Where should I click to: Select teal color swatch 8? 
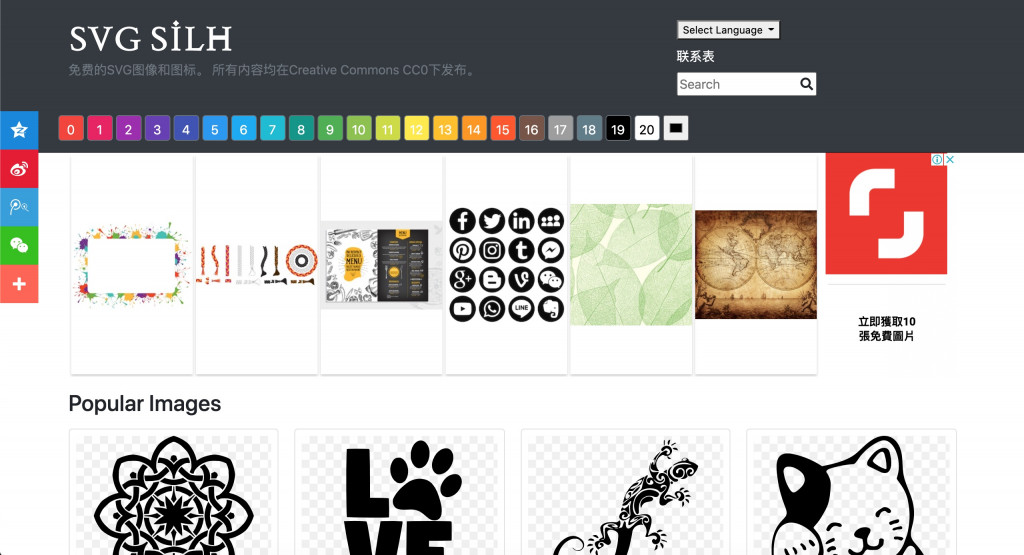[301, 129]
